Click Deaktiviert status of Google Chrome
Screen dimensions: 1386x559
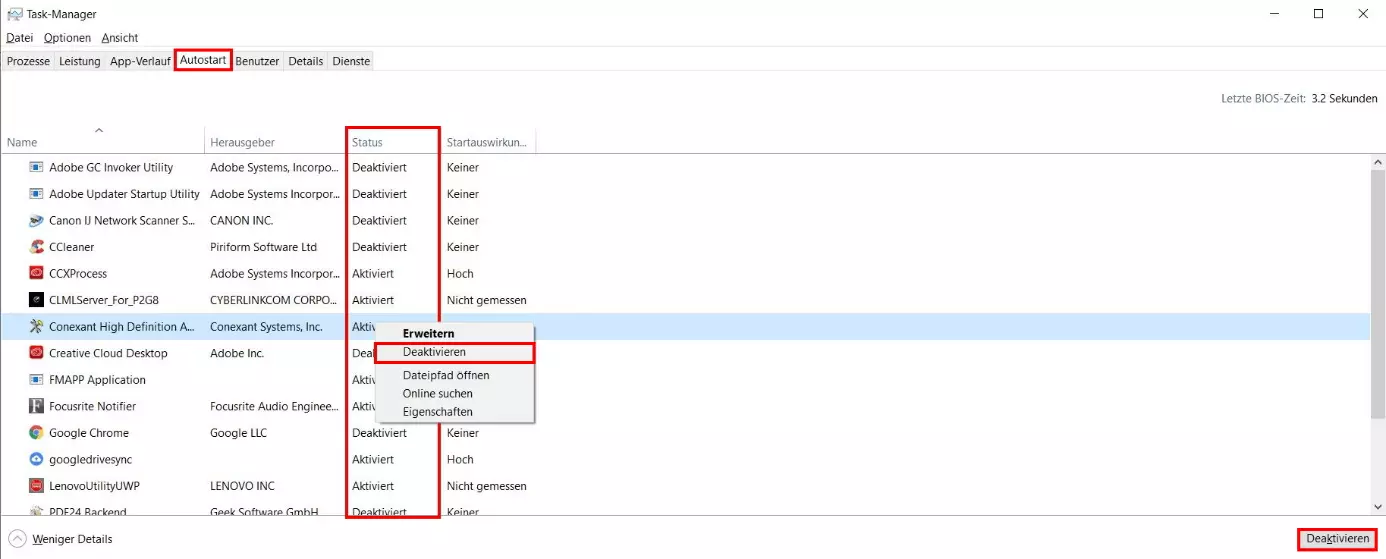[379, 433]
